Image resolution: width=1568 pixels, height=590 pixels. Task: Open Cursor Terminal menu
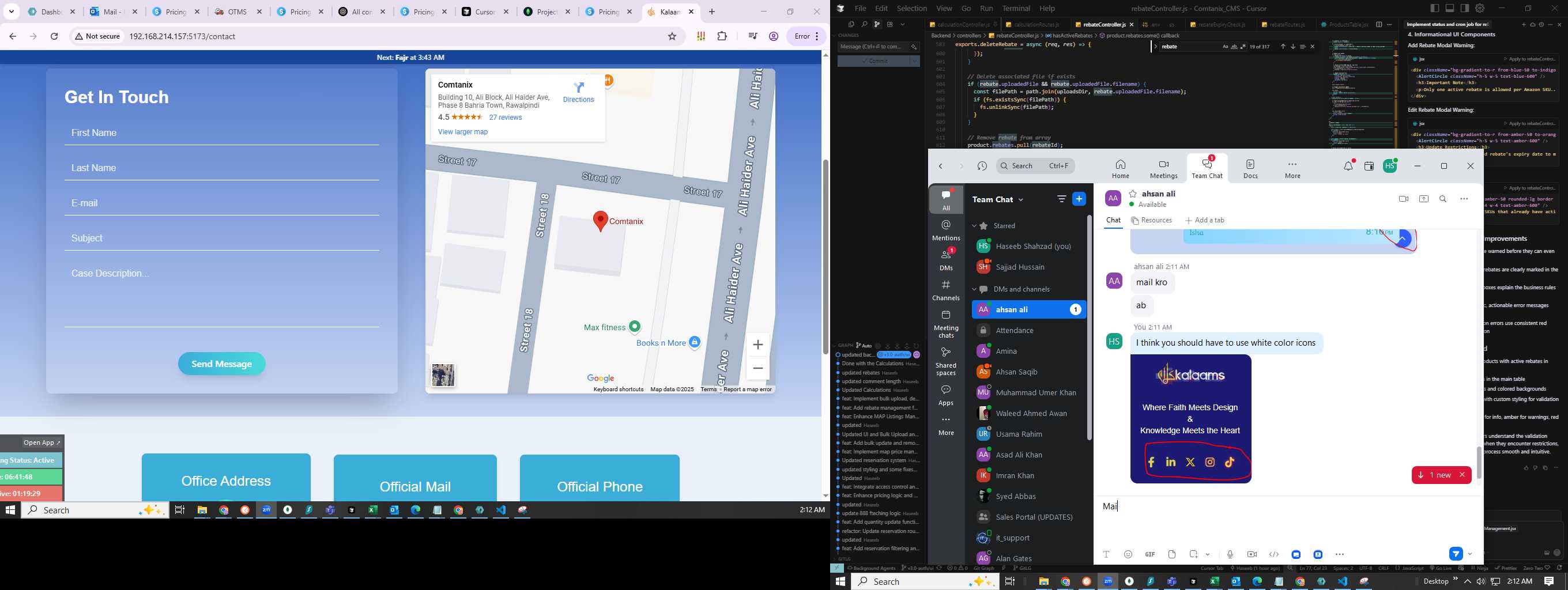click(x=1016, y=9)
